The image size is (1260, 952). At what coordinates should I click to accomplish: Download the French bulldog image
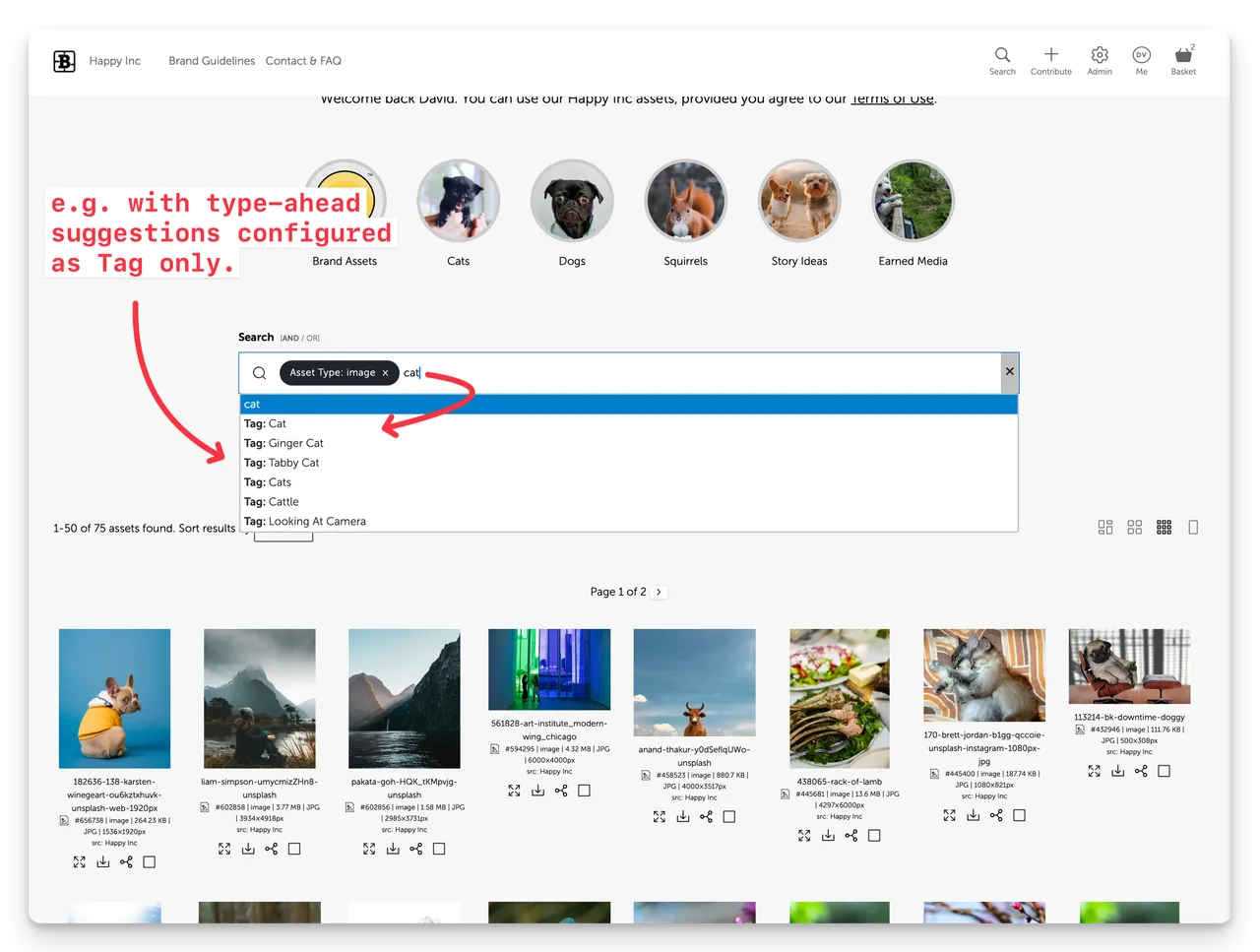tap(102, 861)
